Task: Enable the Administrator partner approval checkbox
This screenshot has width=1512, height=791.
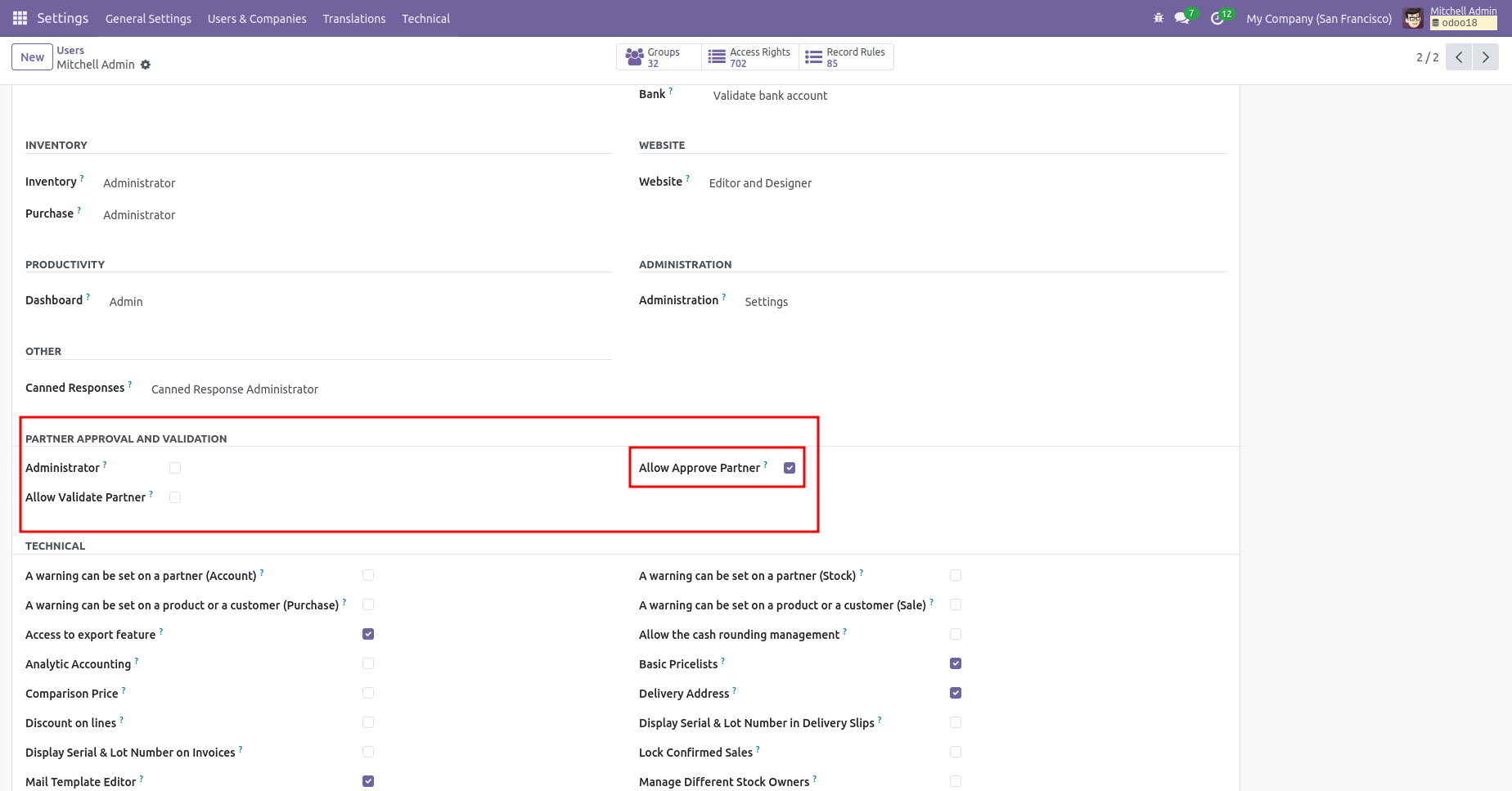Action: (x=175, y=468)
